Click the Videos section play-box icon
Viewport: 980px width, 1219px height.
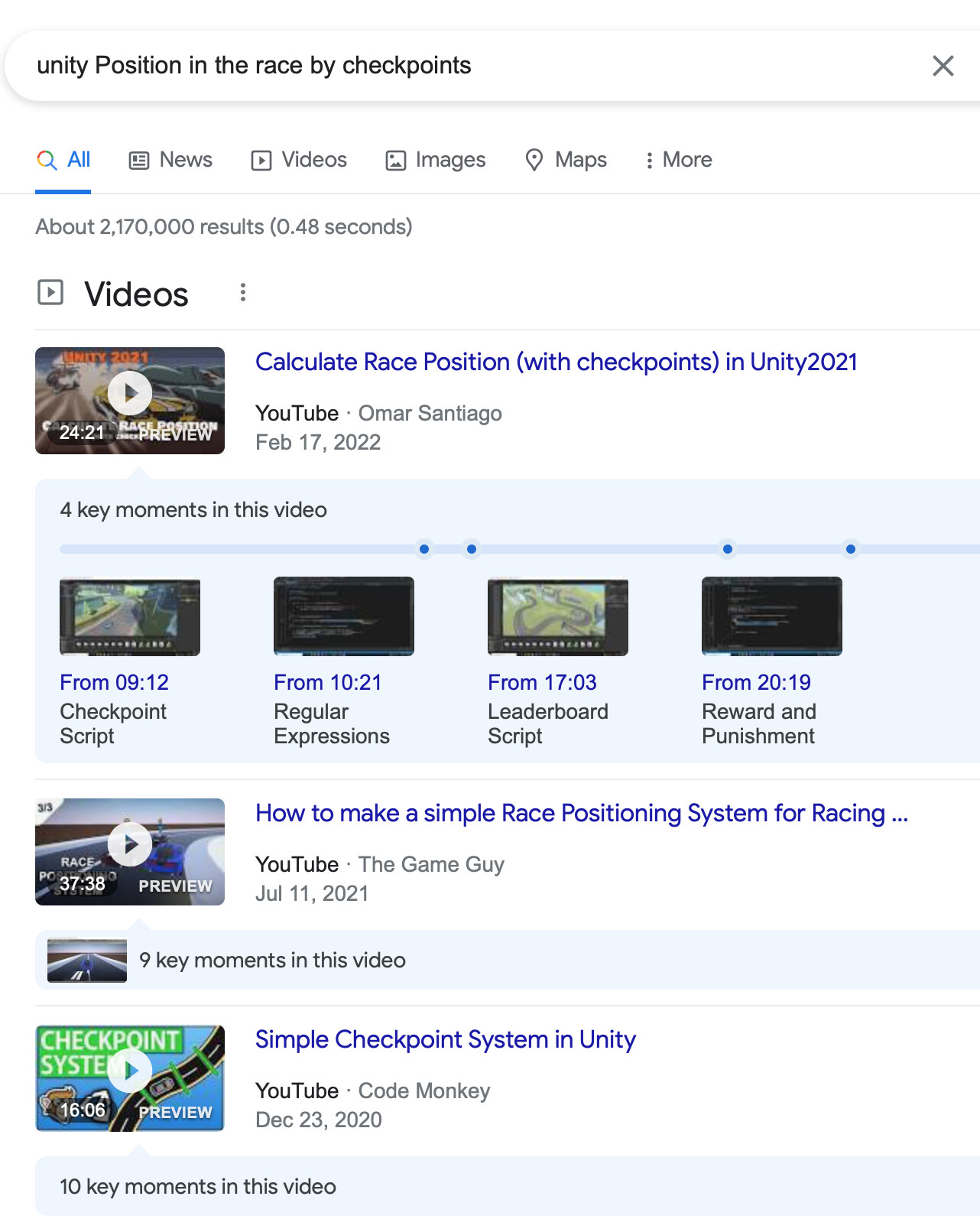(50, 292)
